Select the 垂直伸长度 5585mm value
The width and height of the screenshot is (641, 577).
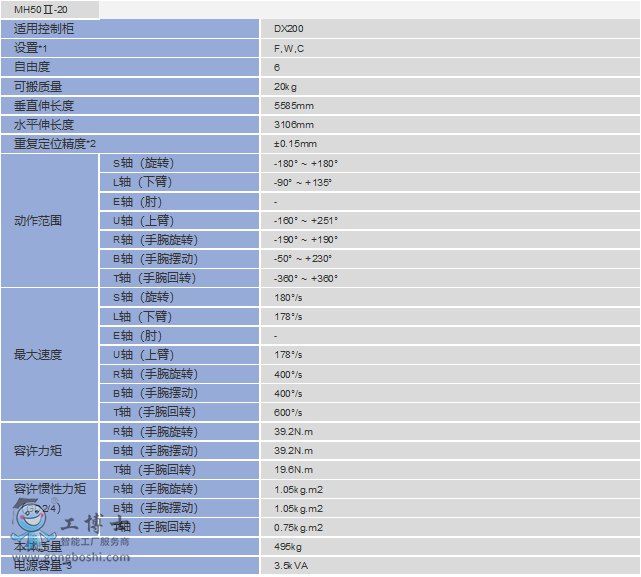tap(293, 106)
